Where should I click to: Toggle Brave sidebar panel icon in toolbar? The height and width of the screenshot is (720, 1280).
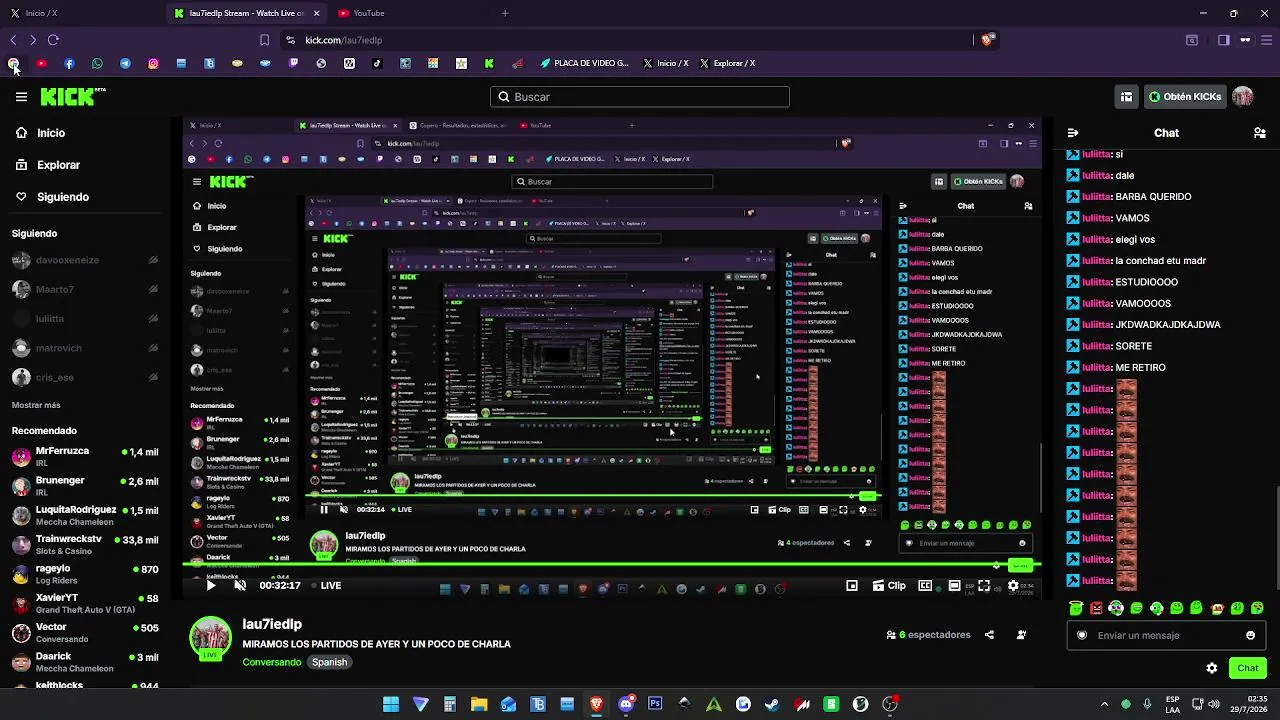1223,40
